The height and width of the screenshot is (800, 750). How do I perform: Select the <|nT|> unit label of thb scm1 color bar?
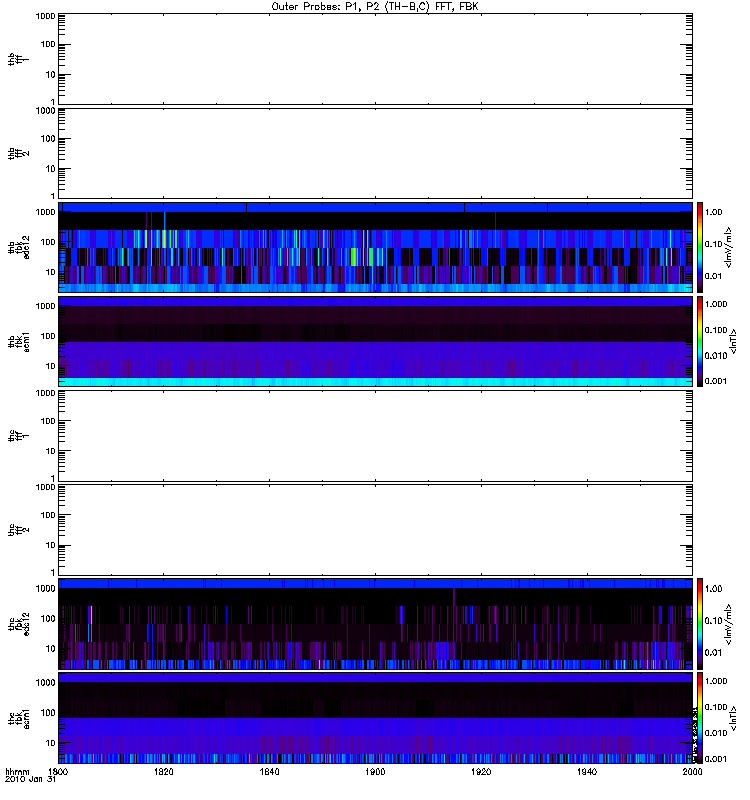coord(733,342)
